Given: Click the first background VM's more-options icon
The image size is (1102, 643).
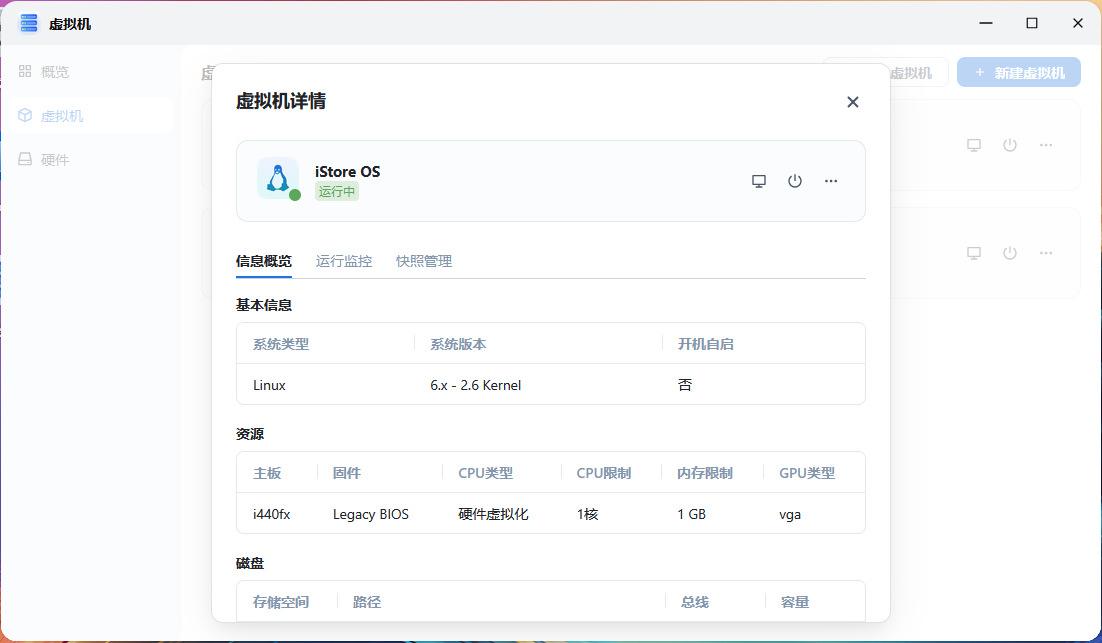Looking at the screenshot, I should 1046,145.
